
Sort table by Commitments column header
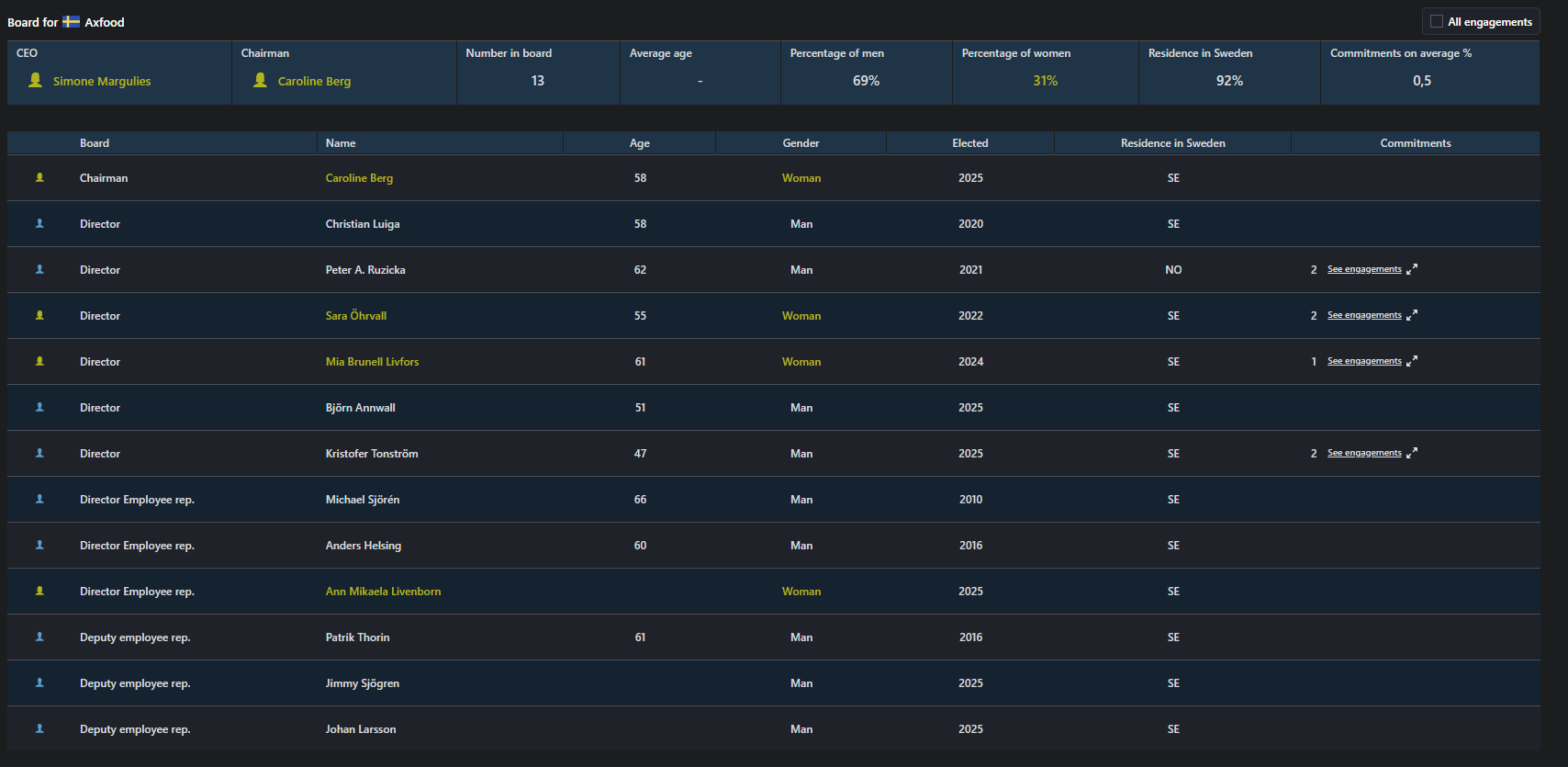point(1416,143)
